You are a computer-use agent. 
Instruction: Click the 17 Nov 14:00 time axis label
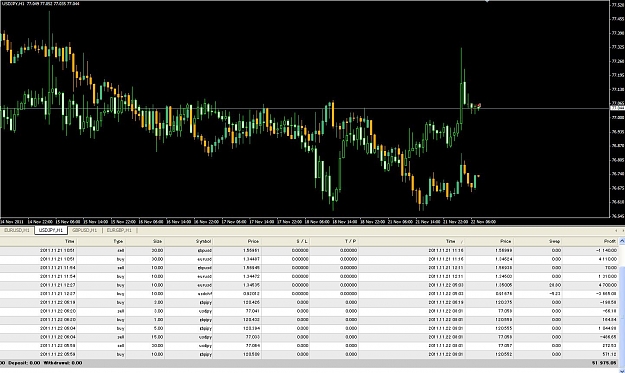click(262, 222)
